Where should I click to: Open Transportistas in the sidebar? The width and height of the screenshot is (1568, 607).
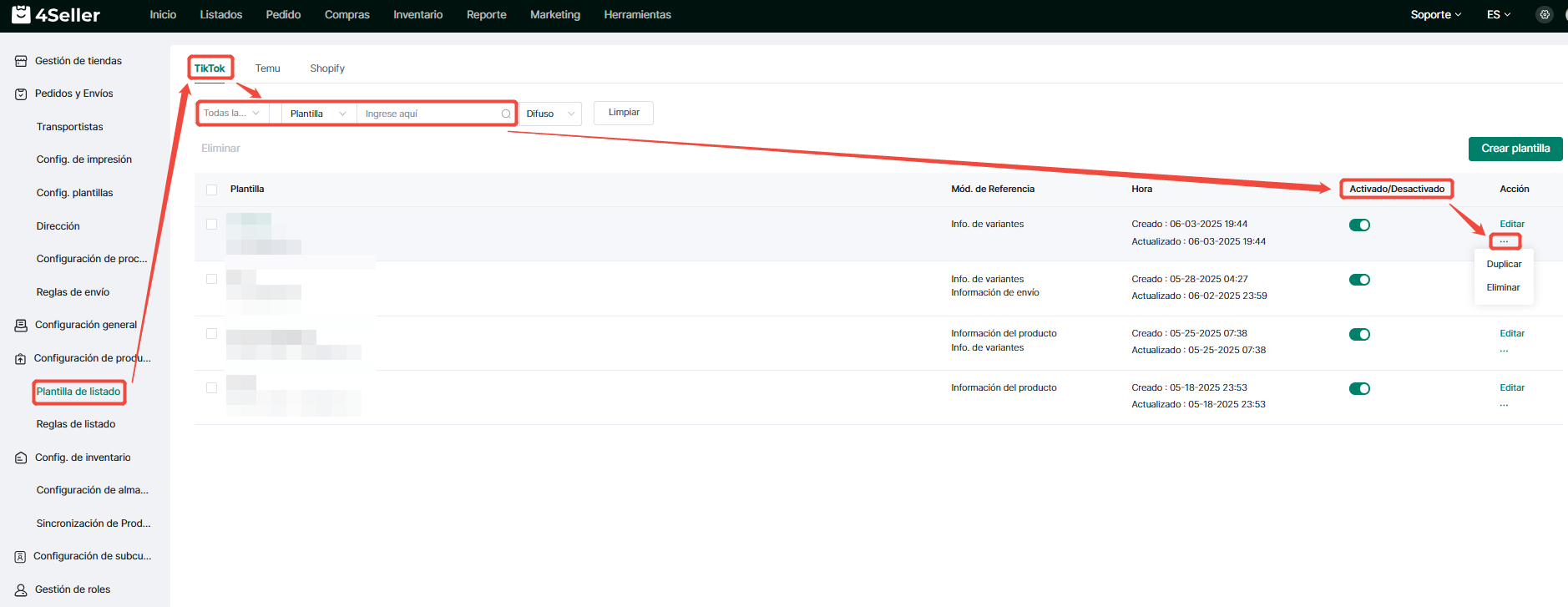tap(69, 127)
